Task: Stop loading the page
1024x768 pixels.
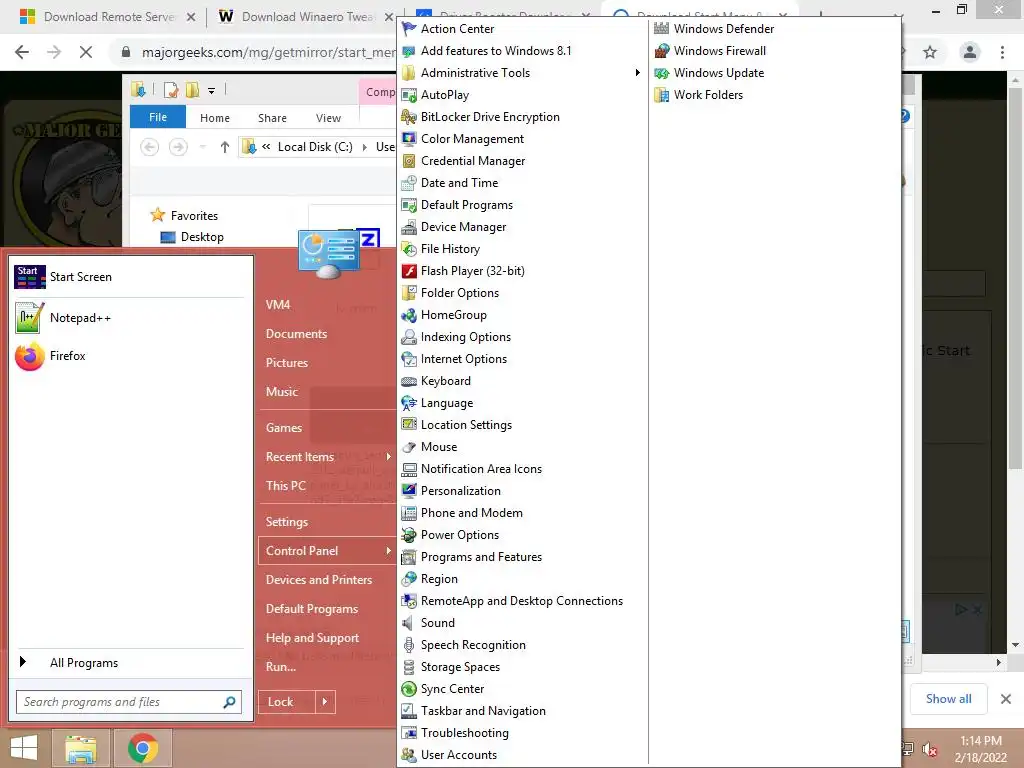Action: pos(86,52)
